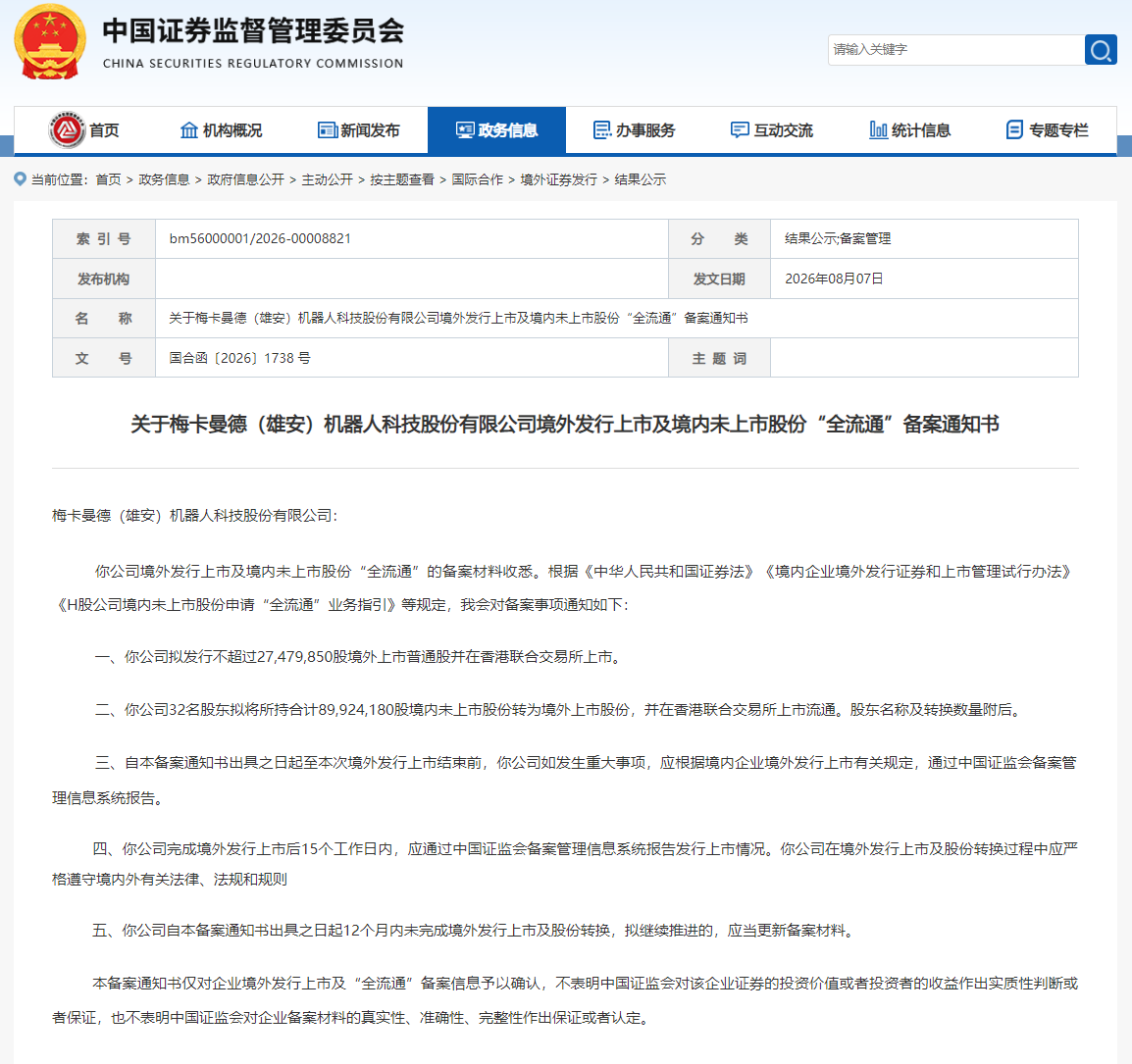Viewport: 1132px width, 1064px height.
Task: Click the 中国证券监督管理委员会 site title
Action: (x=253, y=31)
